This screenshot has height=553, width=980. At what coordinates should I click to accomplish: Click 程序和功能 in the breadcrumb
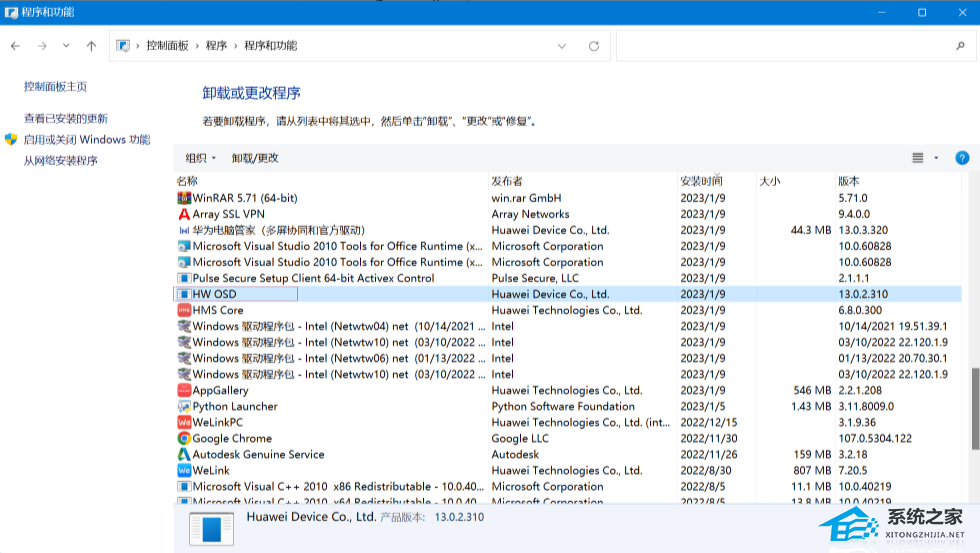click(271, 46)
